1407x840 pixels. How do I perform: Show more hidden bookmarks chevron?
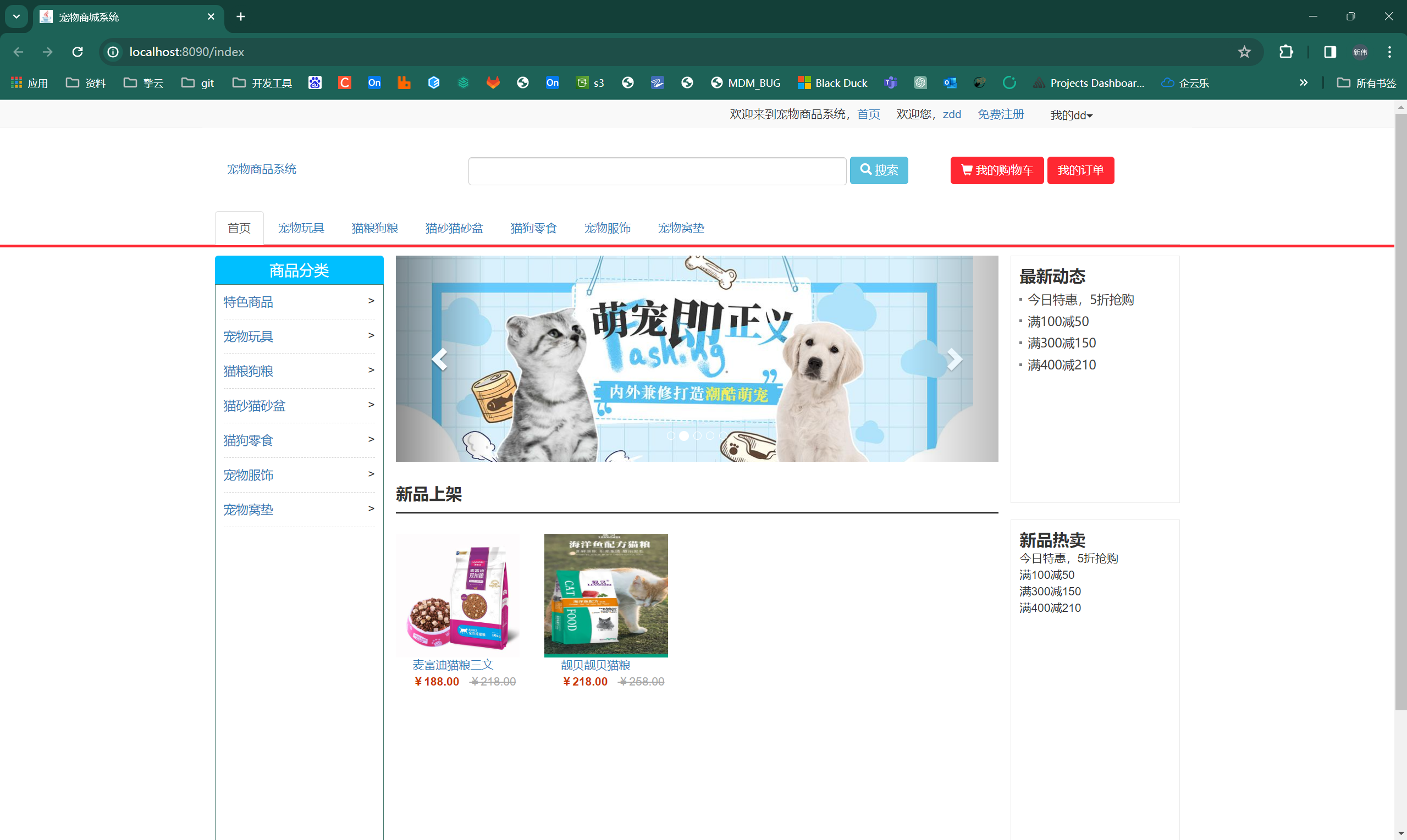tap(1304, 83)
